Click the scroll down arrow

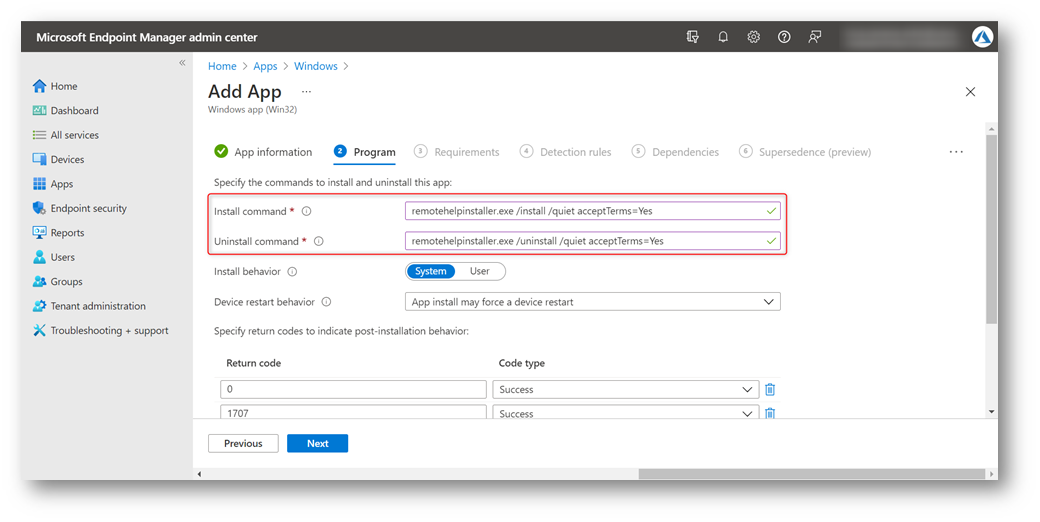coord(992,412)
